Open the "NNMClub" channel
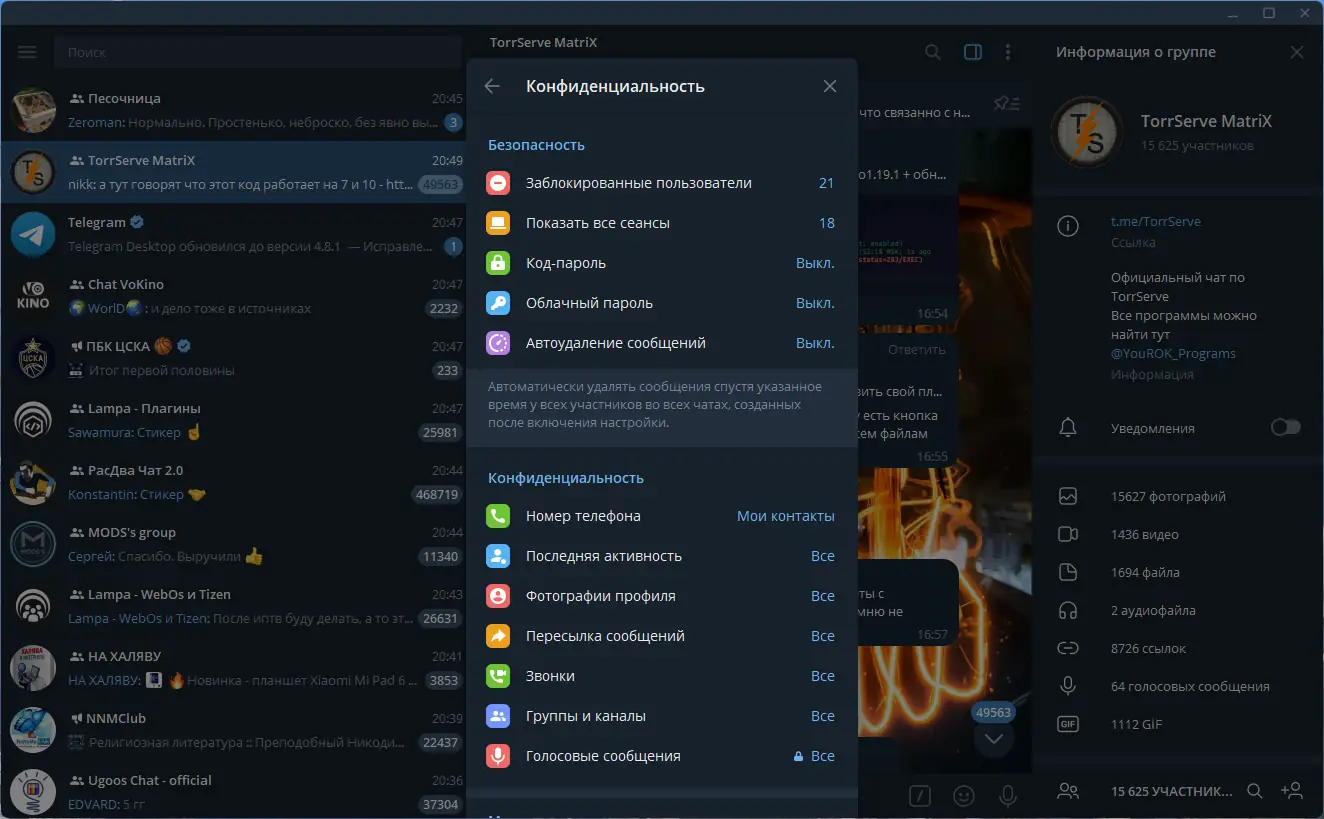 (234, 730)
